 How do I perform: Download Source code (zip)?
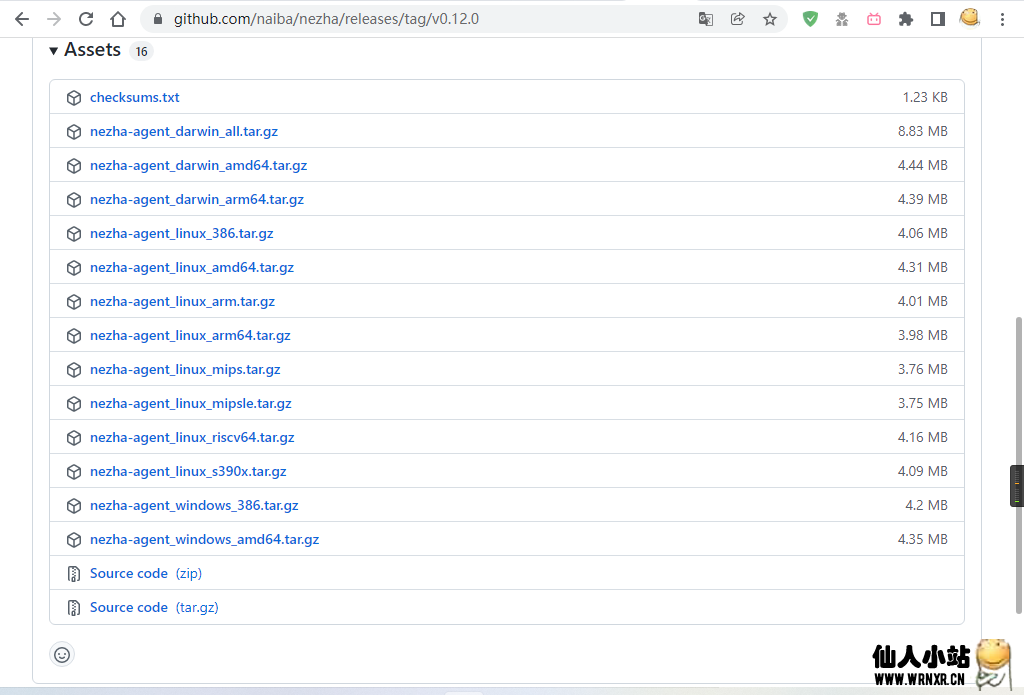point(146,573)
